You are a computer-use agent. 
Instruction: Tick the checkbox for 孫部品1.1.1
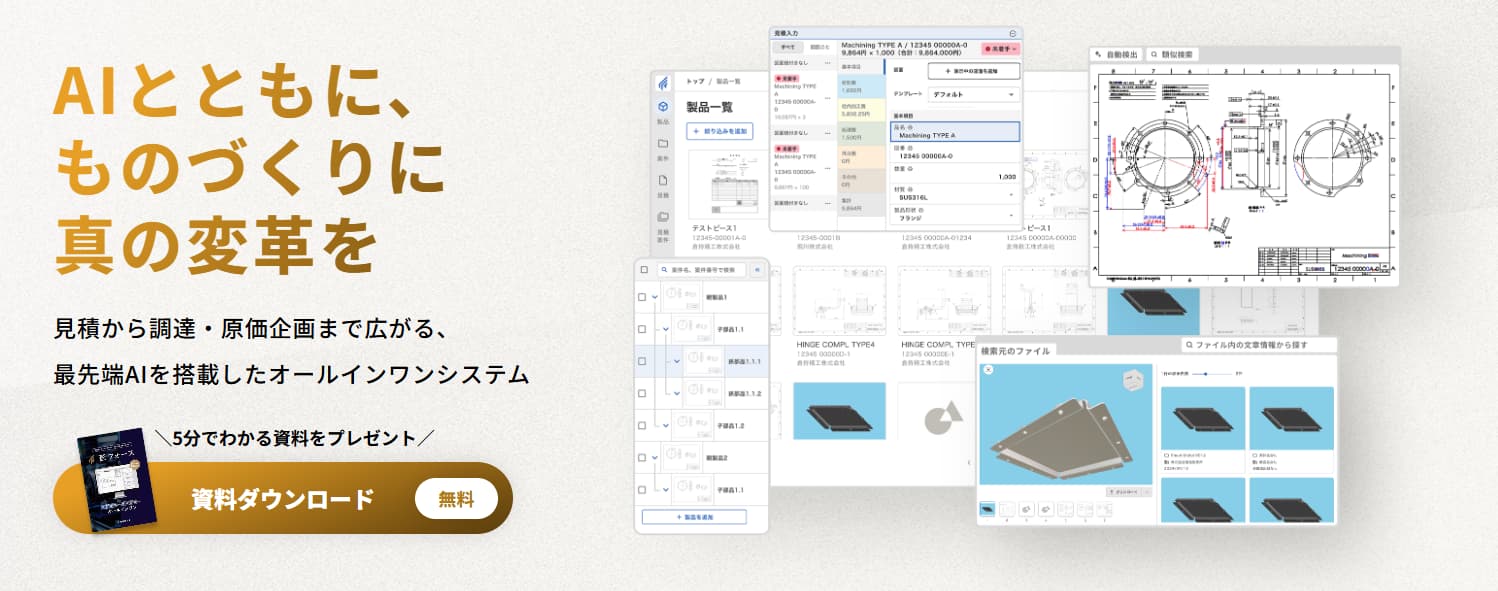(643, 360)
